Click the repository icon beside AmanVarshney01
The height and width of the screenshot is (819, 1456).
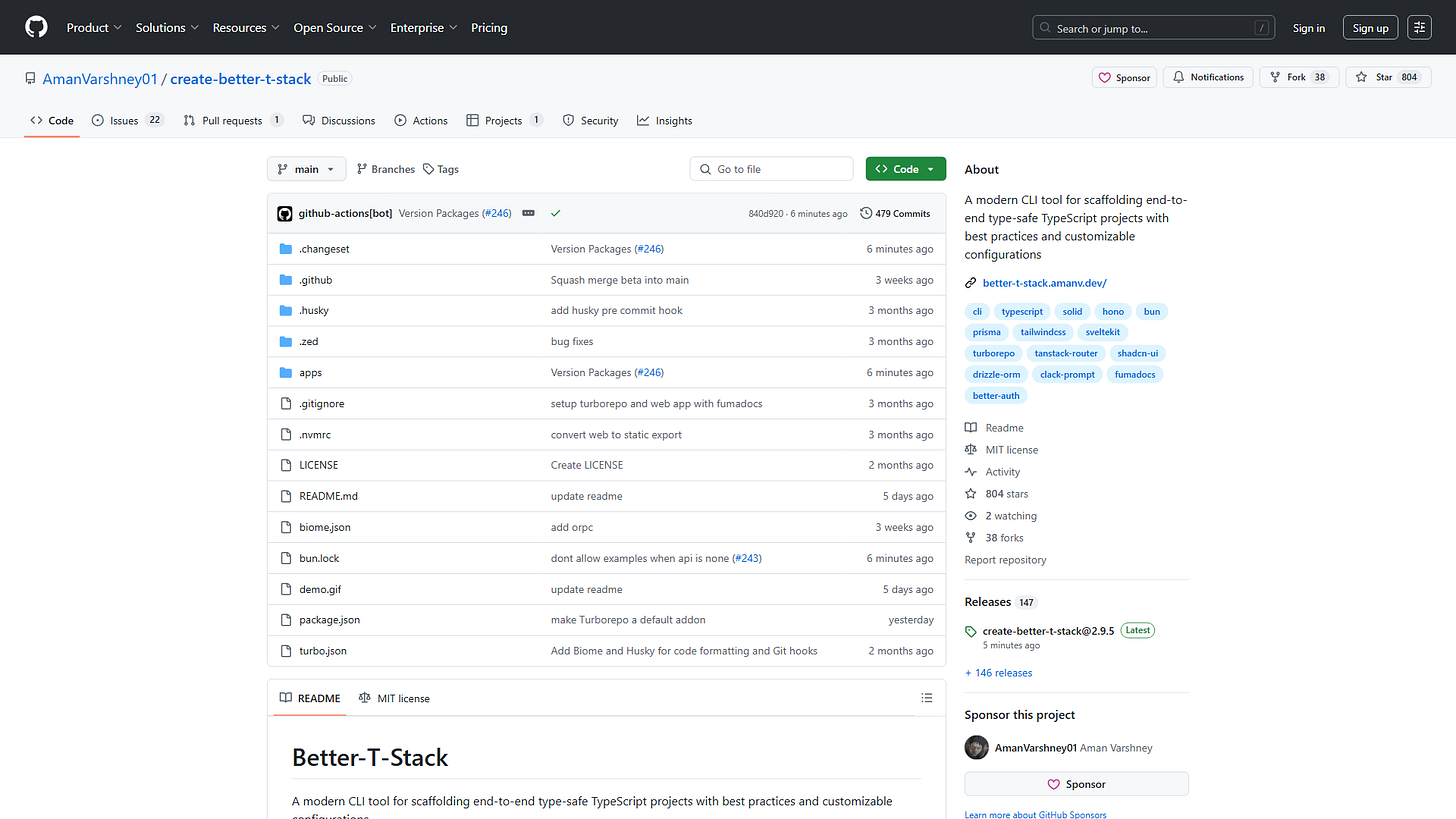(31, 78)
